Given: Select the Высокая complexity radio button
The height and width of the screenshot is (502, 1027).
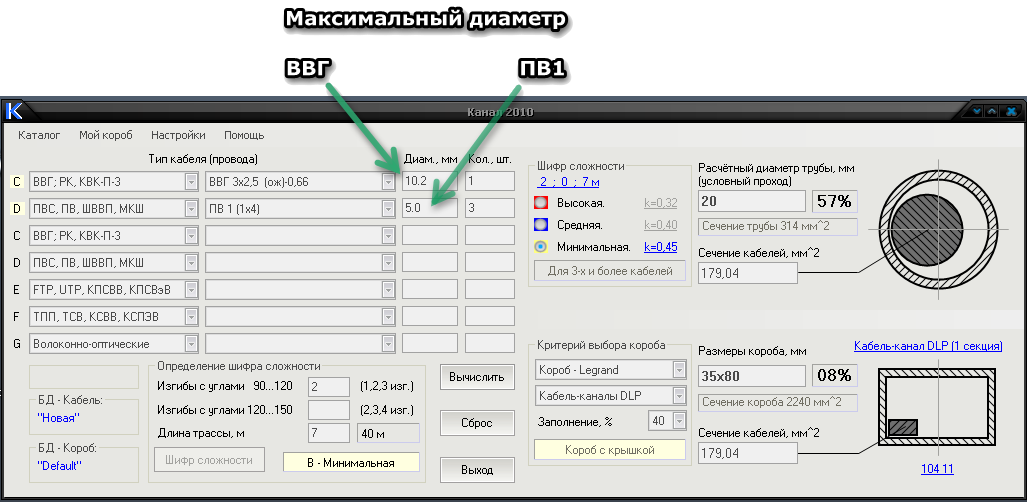Looking at the screenshot, I should click(x=540, y=203).
